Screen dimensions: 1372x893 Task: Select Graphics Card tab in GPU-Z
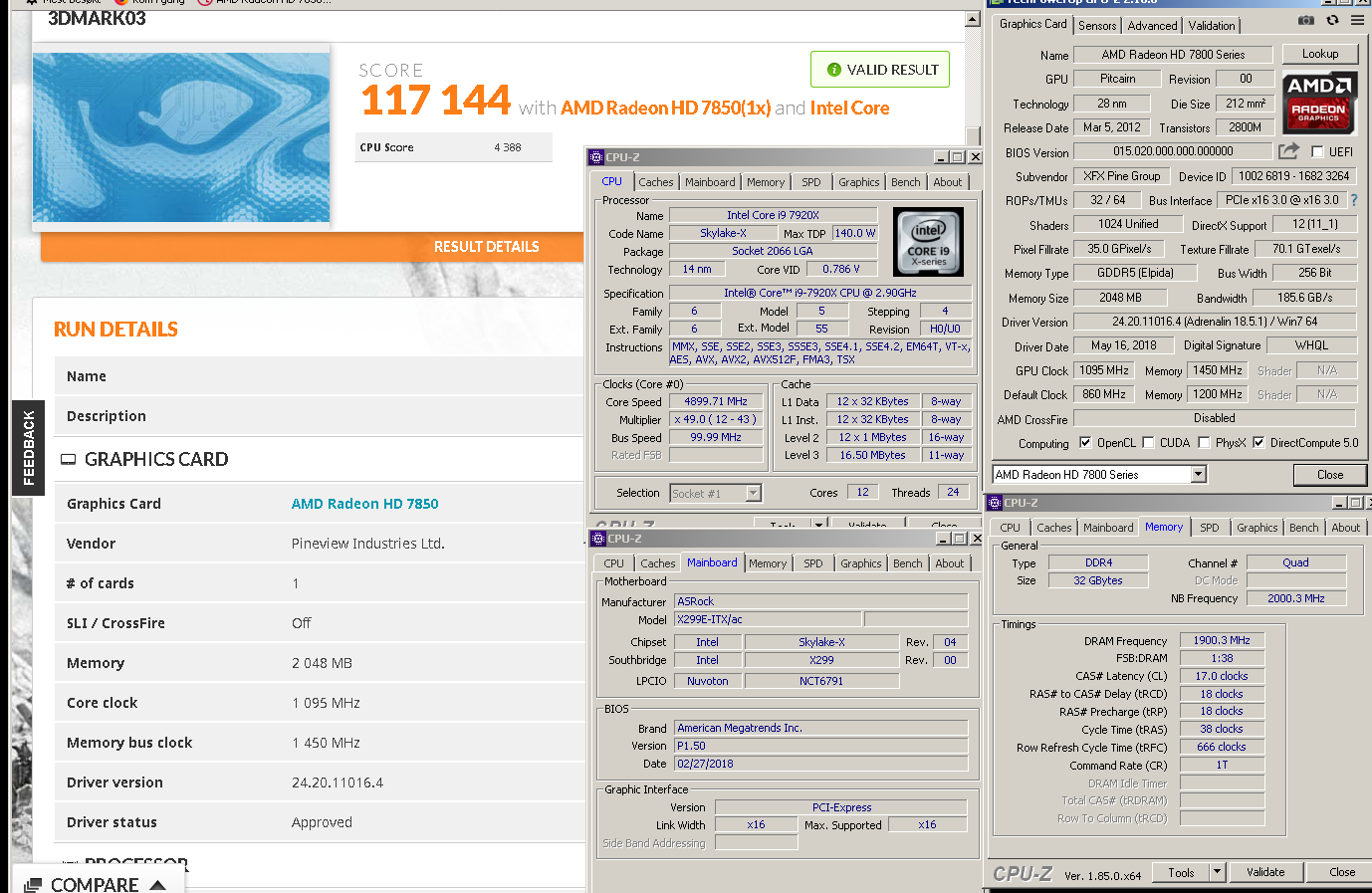coord(1032,24)
